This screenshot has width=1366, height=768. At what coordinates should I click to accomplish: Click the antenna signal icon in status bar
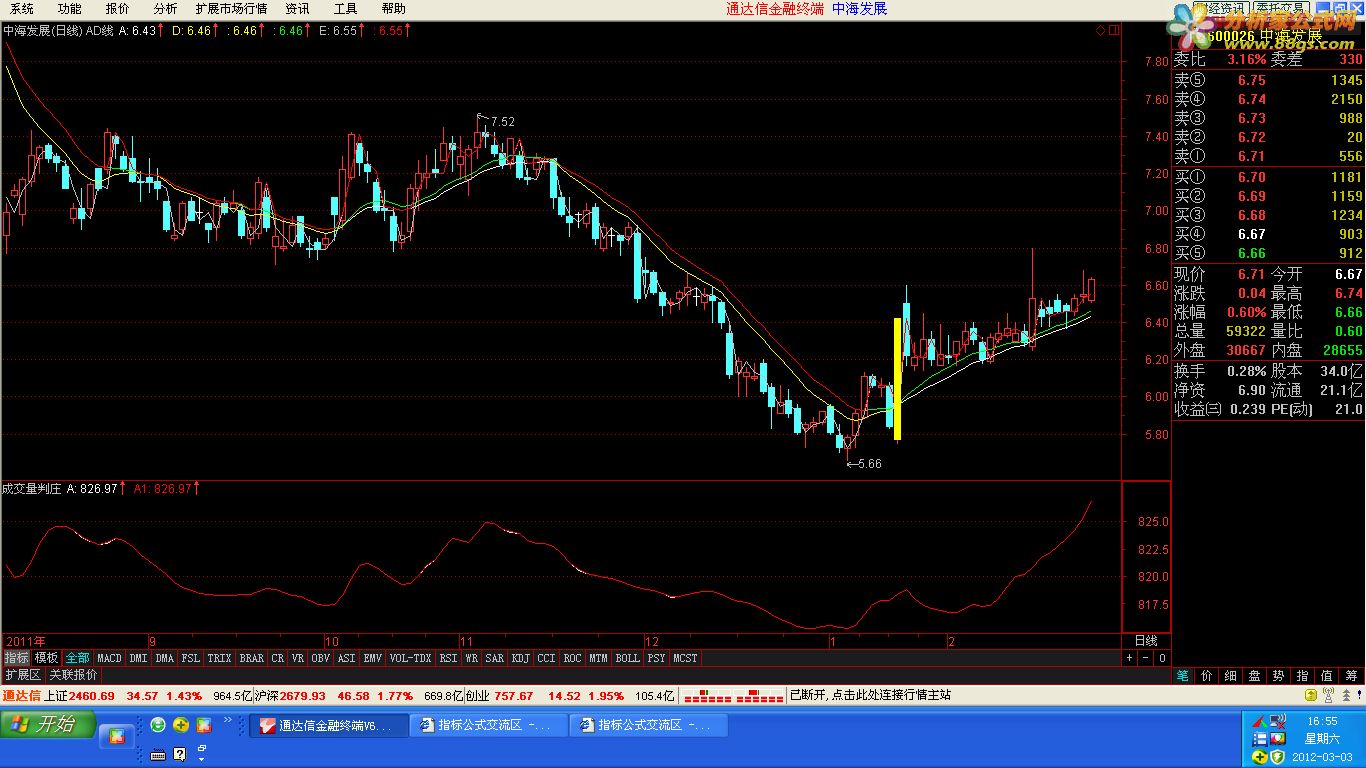click(x=1329, y=695)
